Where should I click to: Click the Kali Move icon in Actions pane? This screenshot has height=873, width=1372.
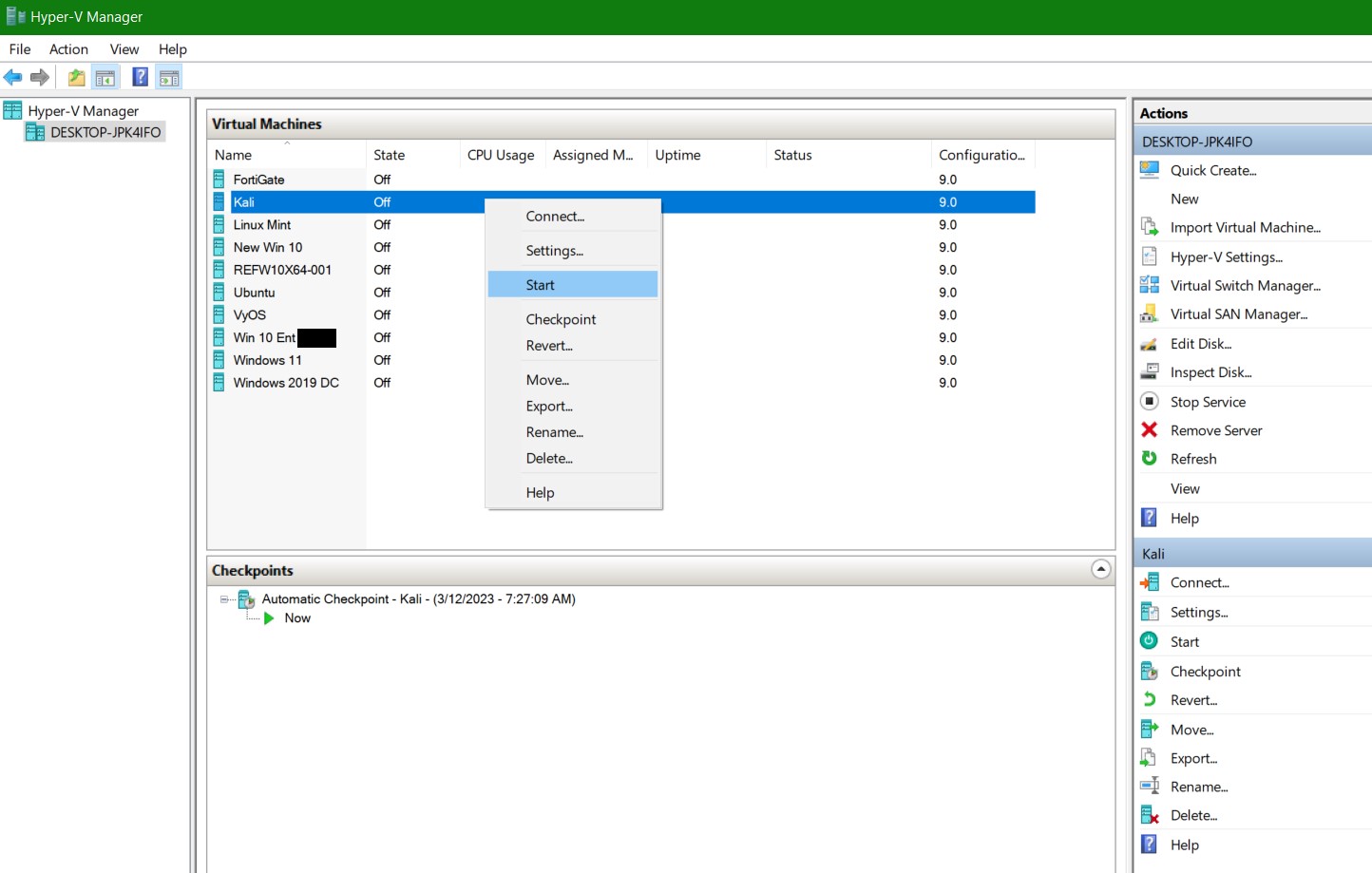(1150, 730)
